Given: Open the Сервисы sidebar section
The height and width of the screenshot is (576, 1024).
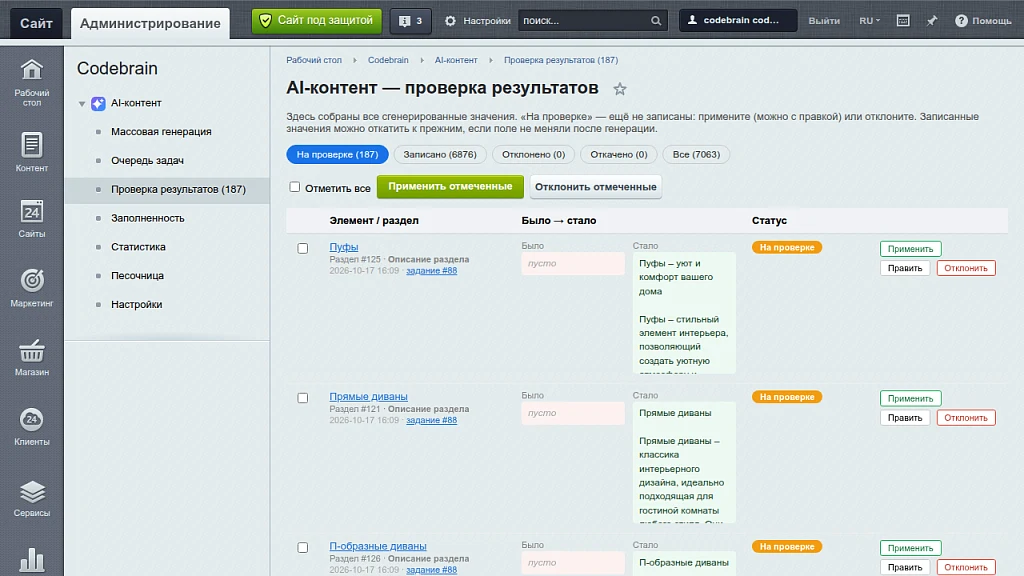Looking at the screenshot, I should coord(31,498).
